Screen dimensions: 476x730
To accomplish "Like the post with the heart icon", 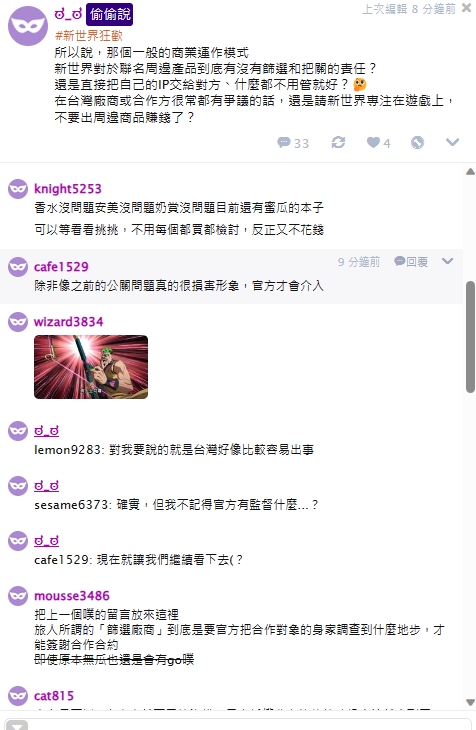I will point(373,142).
